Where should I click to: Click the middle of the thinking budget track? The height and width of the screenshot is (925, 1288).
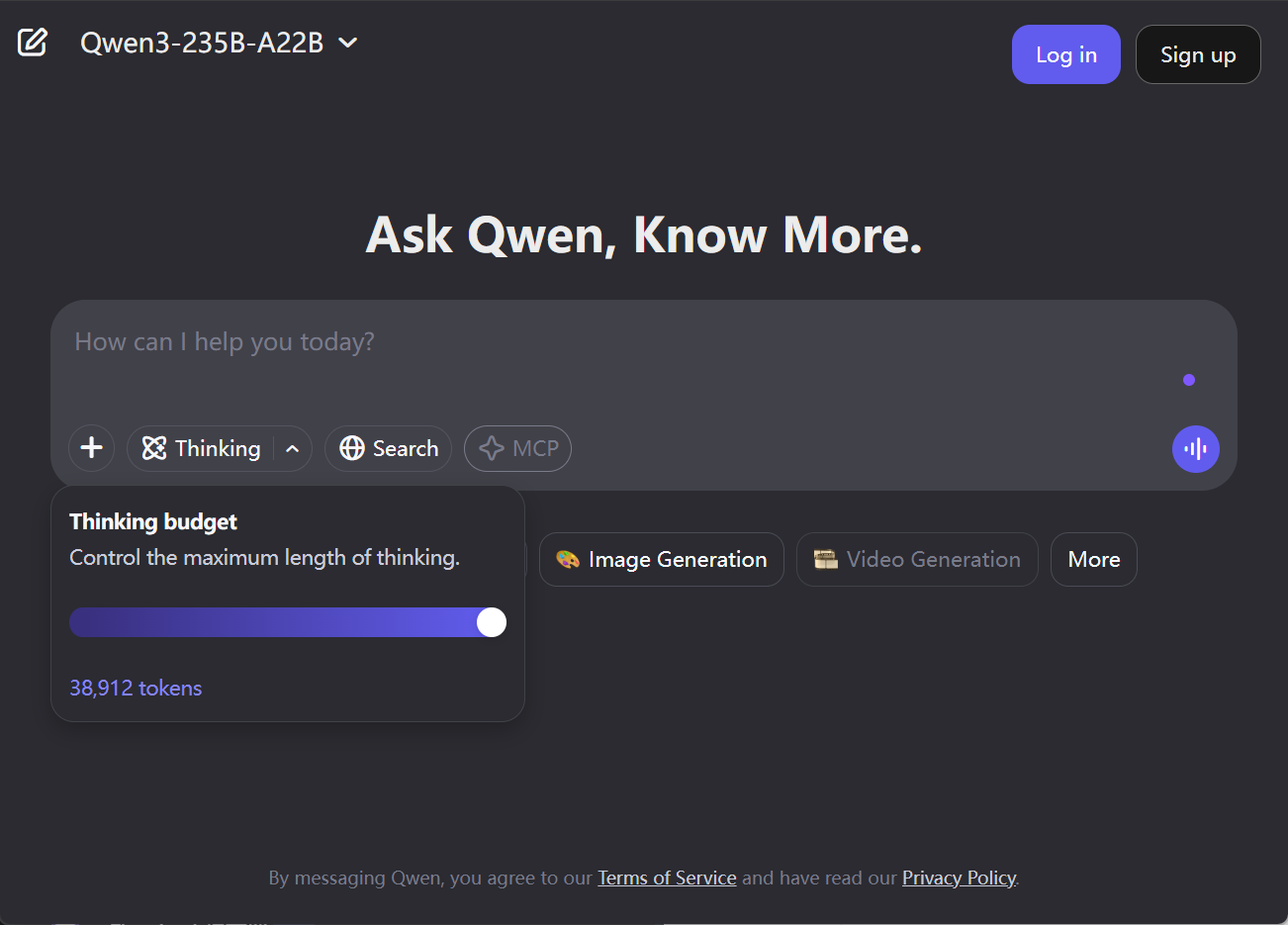click(x=287, y=622)
